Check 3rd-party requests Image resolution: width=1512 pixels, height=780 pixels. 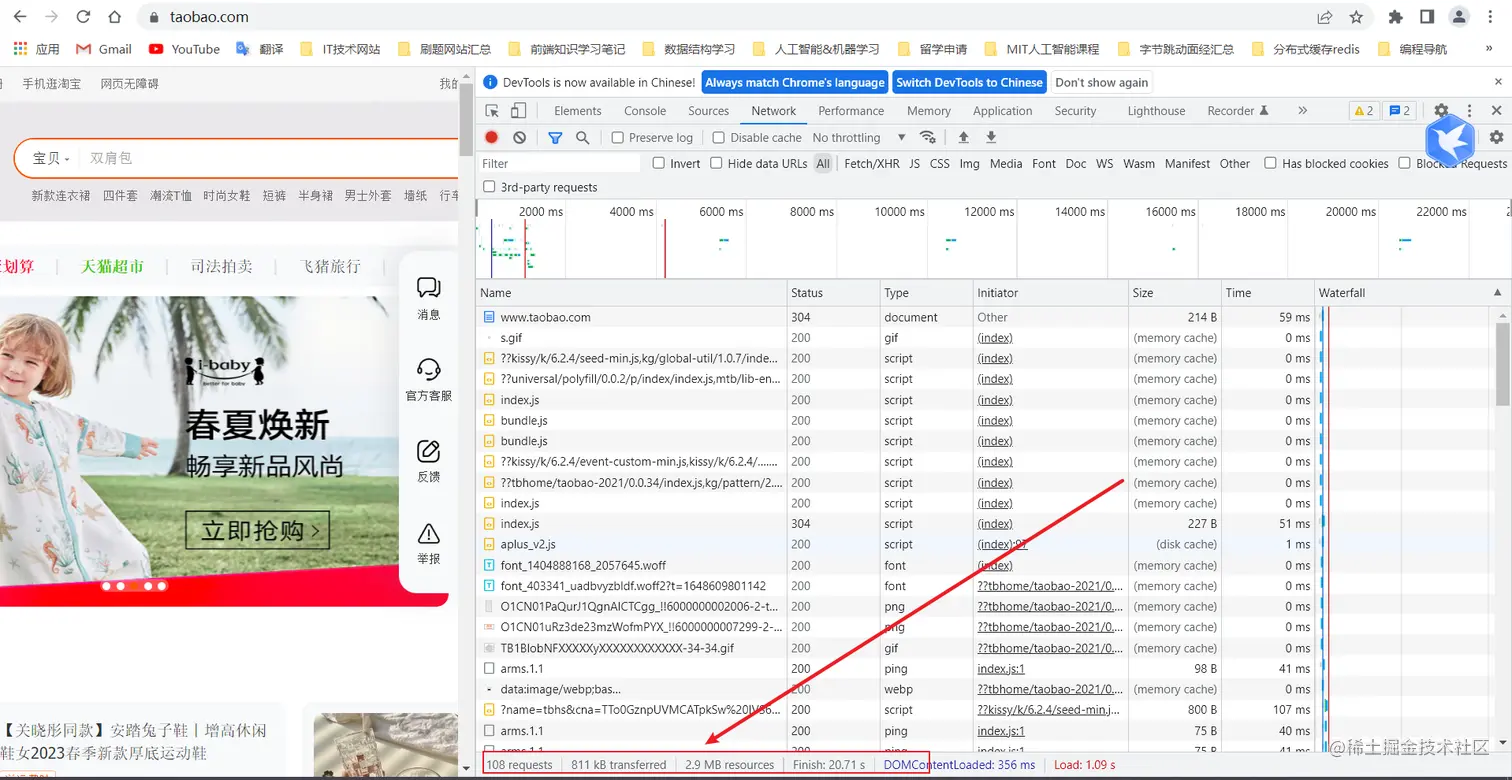489,187
